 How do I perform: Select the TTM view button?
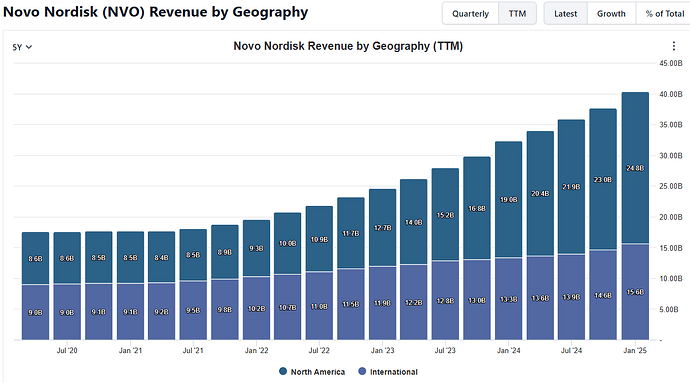[518, 14]
